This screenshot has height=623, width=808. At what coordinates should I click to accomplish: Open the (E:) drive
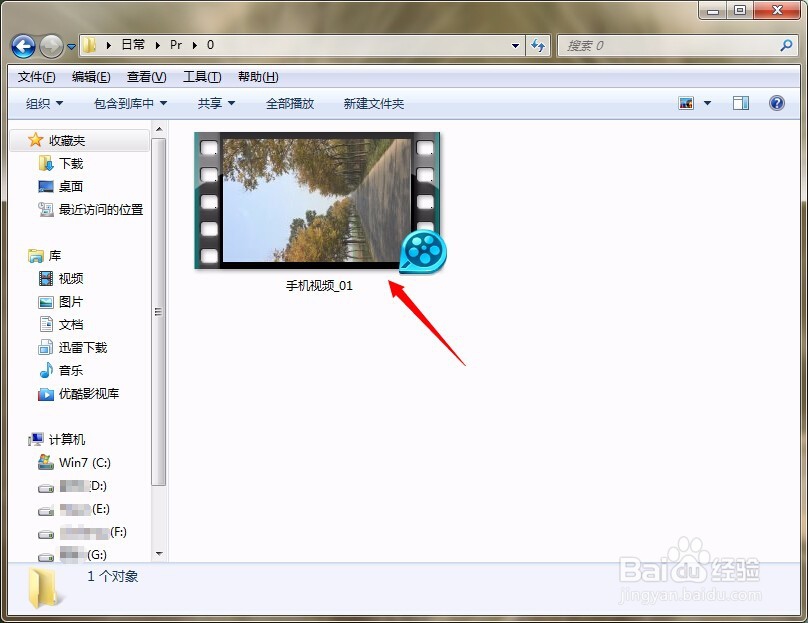click(x=85, y=509)
